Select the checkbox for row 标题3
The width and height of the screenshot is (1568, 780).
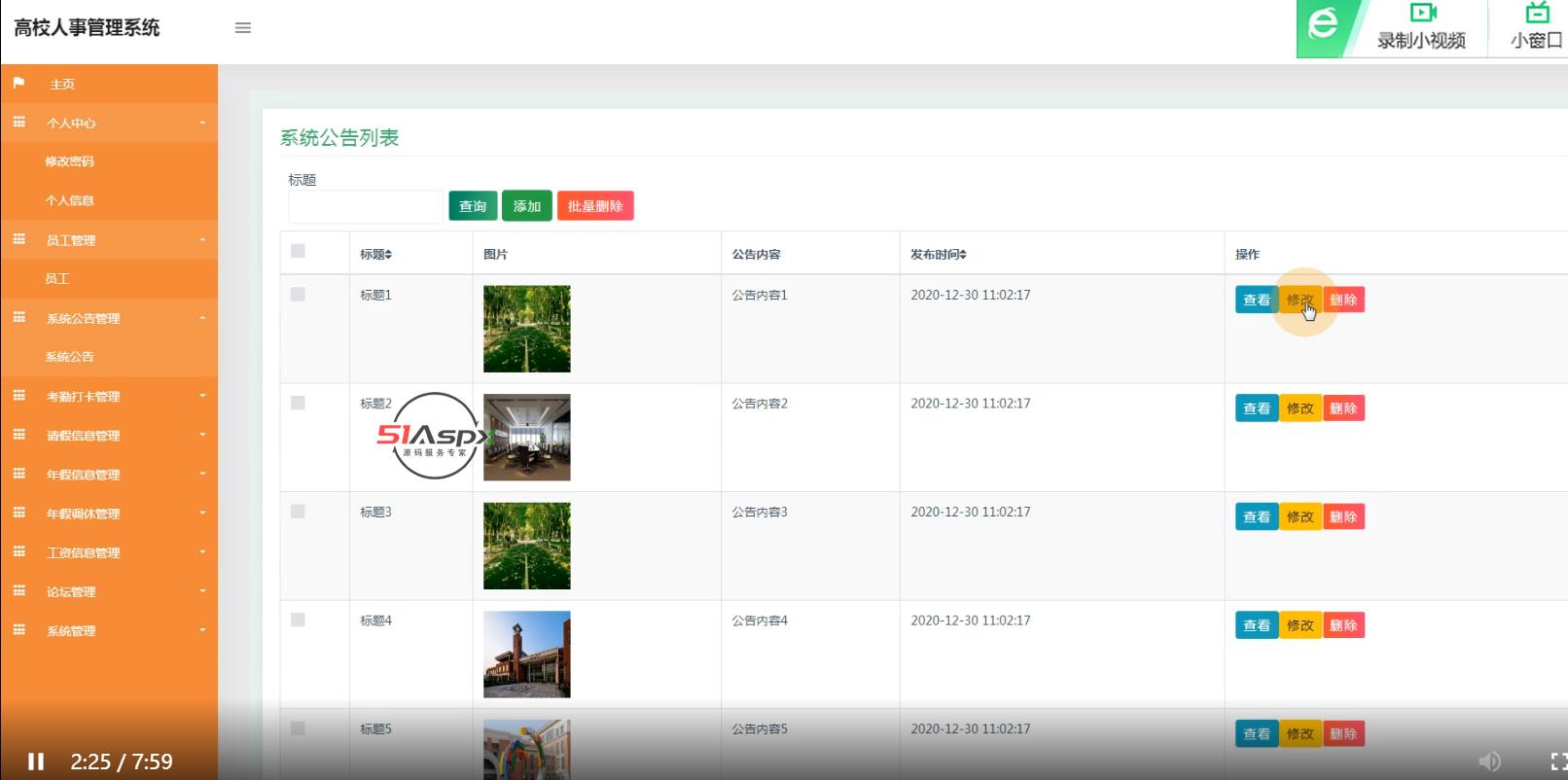(298, 512)
